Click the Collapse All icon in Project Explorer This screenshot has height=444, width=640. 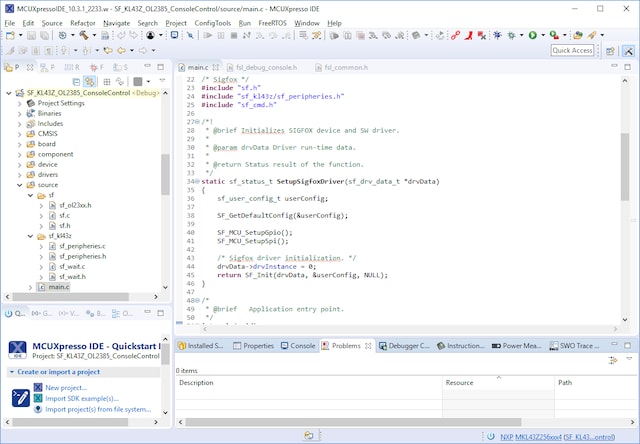(76, 81)
